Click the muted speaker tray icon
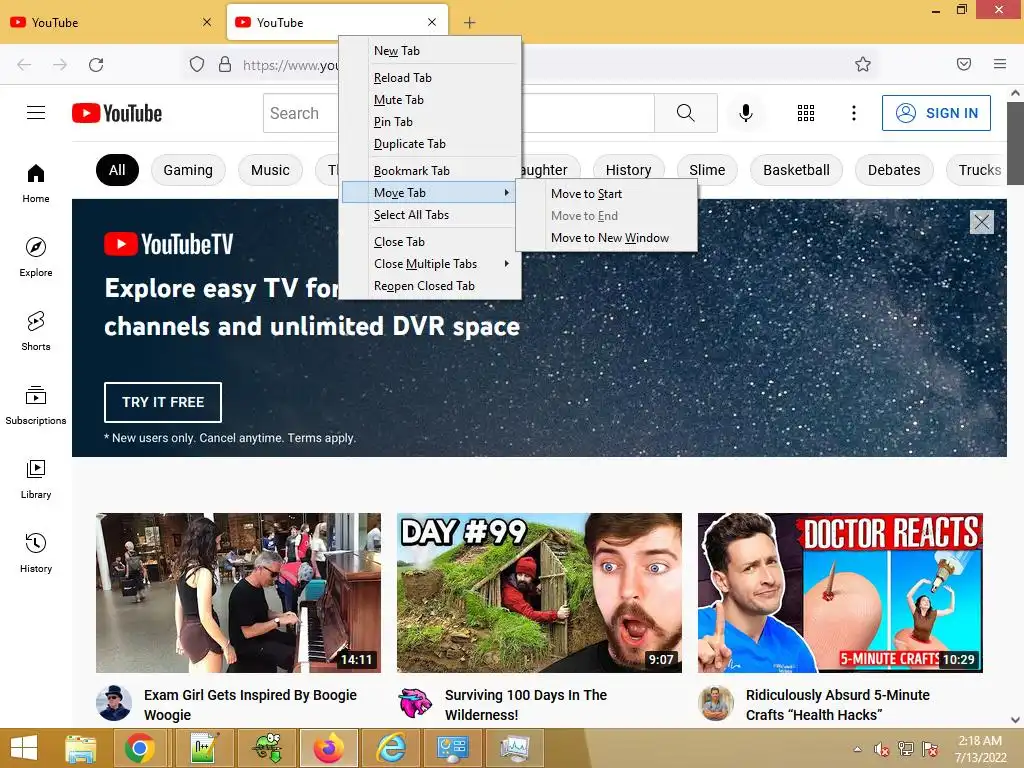Viewport: 1024px width, 768px height. 881,749
